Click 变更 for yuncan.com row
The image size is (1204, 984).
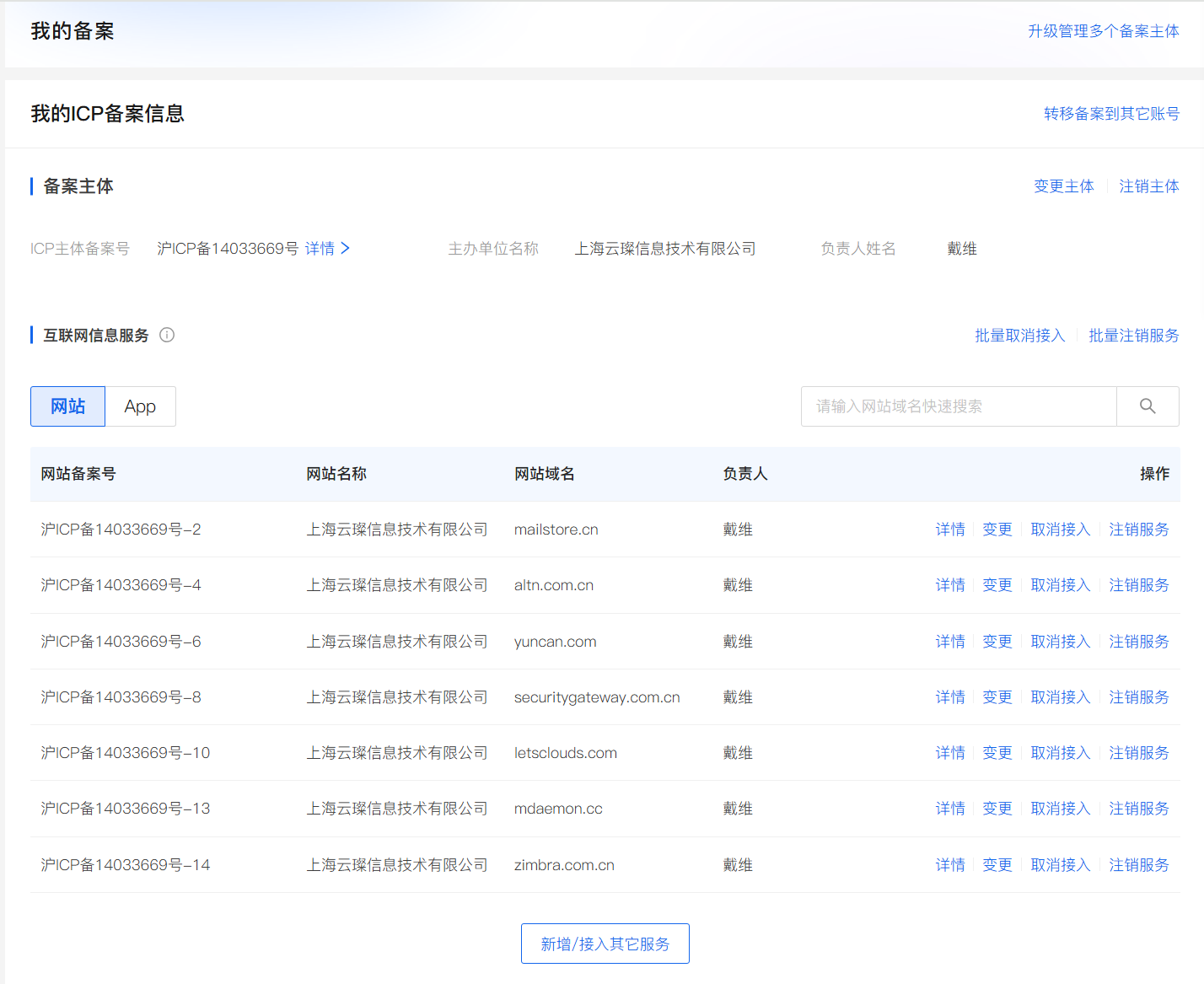pos(997,642)
